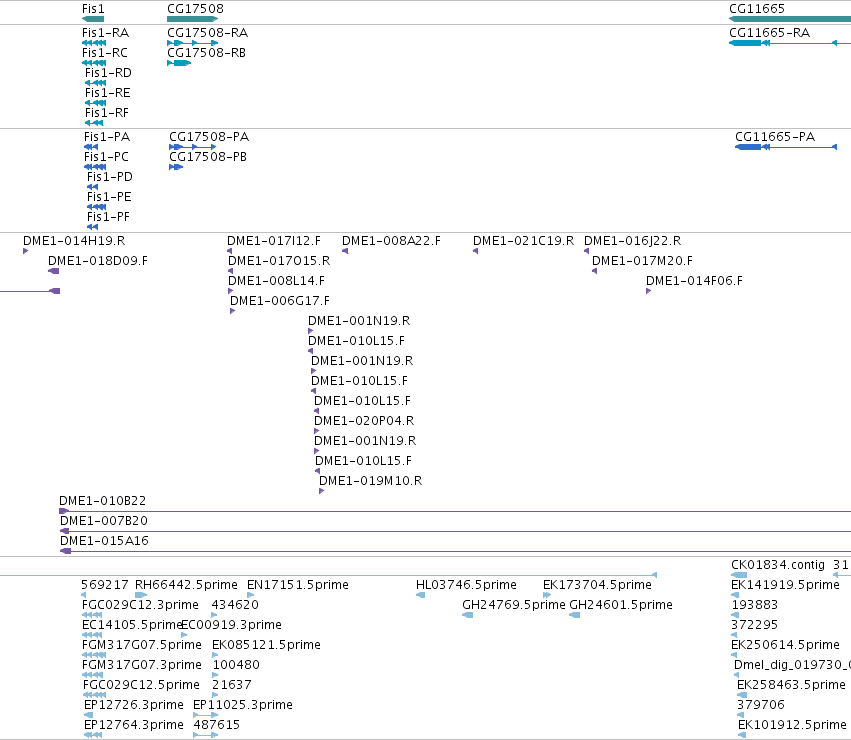Click BAC end DME1-014F06.F
The width and height of the screenshot is (851, 740).
[x=694, y=281]
